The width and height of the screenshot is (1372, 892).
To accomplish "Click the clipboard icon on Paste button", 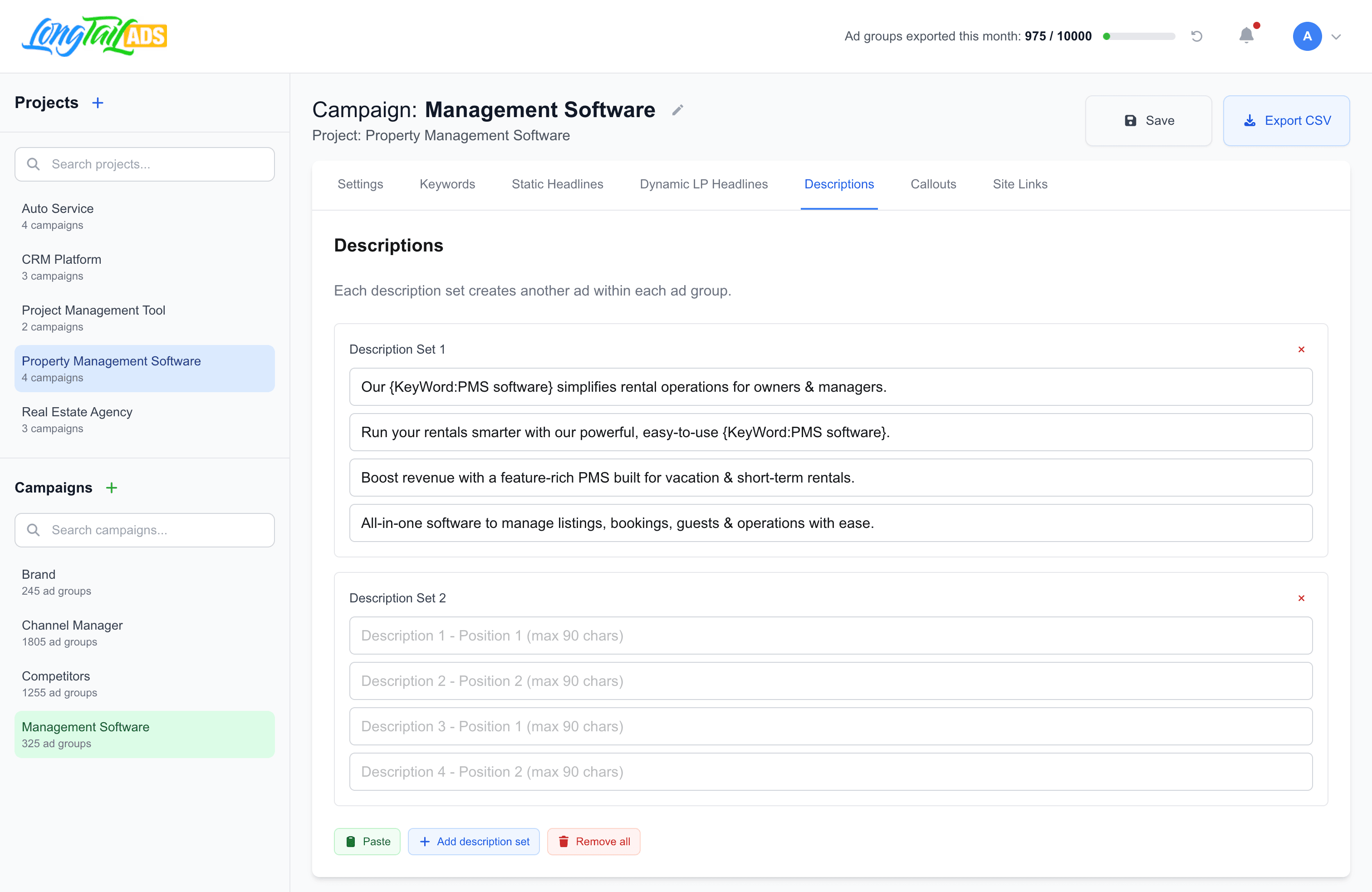I will click(351, 841).
